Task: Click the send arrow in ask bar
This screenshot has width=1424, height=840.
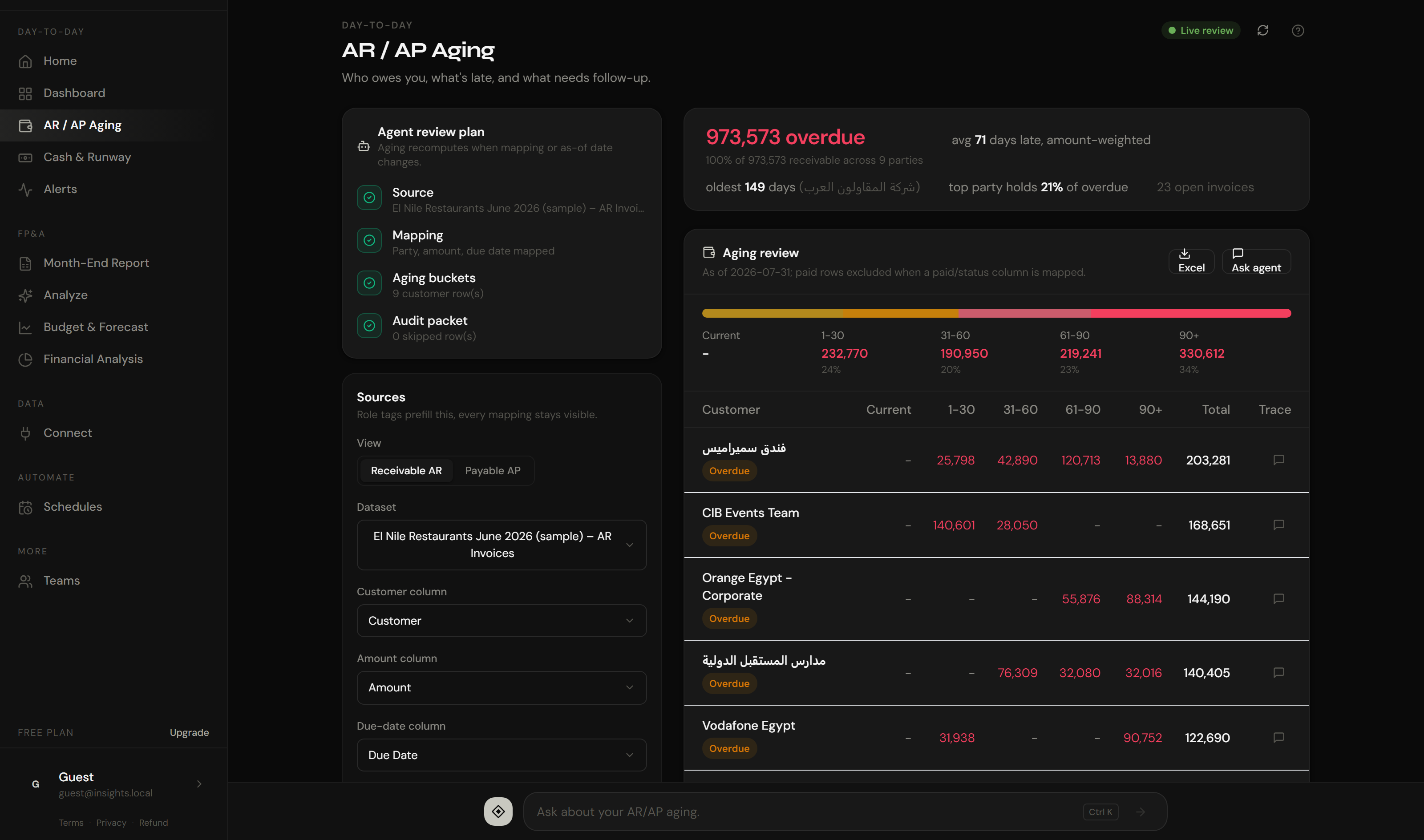Action: 1141,812
